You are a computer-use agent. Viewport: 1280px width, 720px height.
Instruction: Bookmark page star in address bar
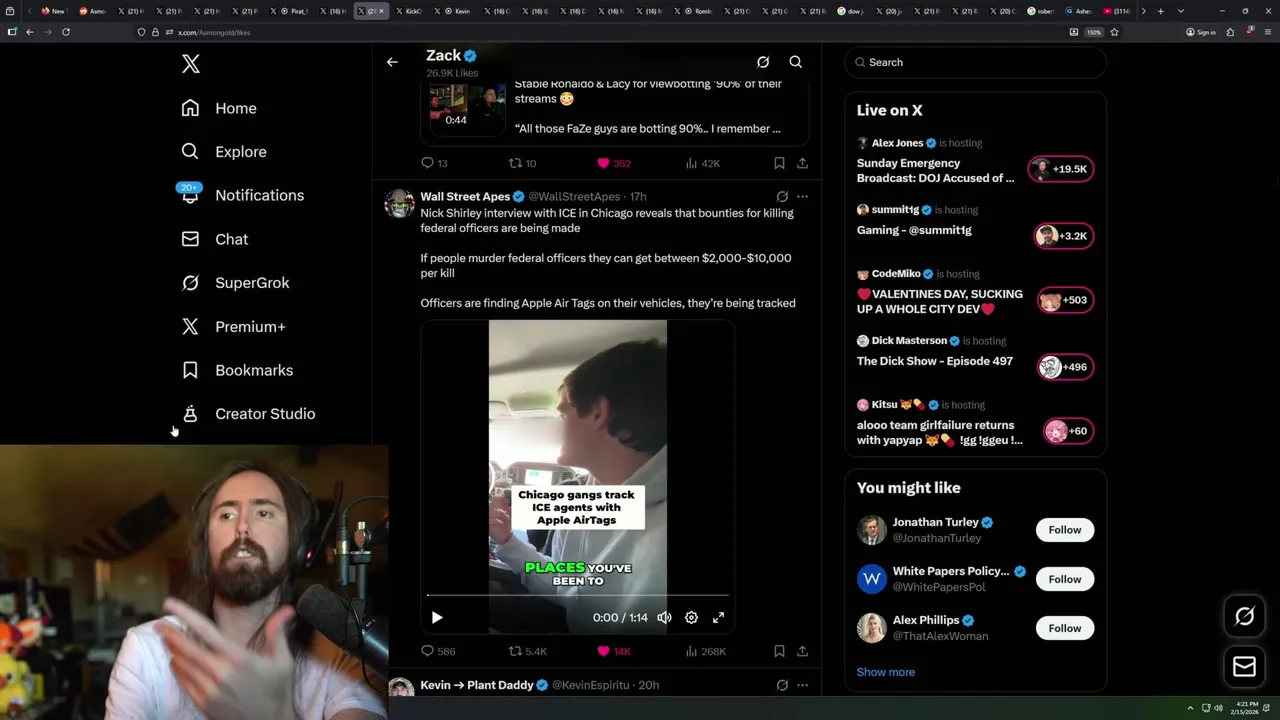click(x=1114, y=32)
